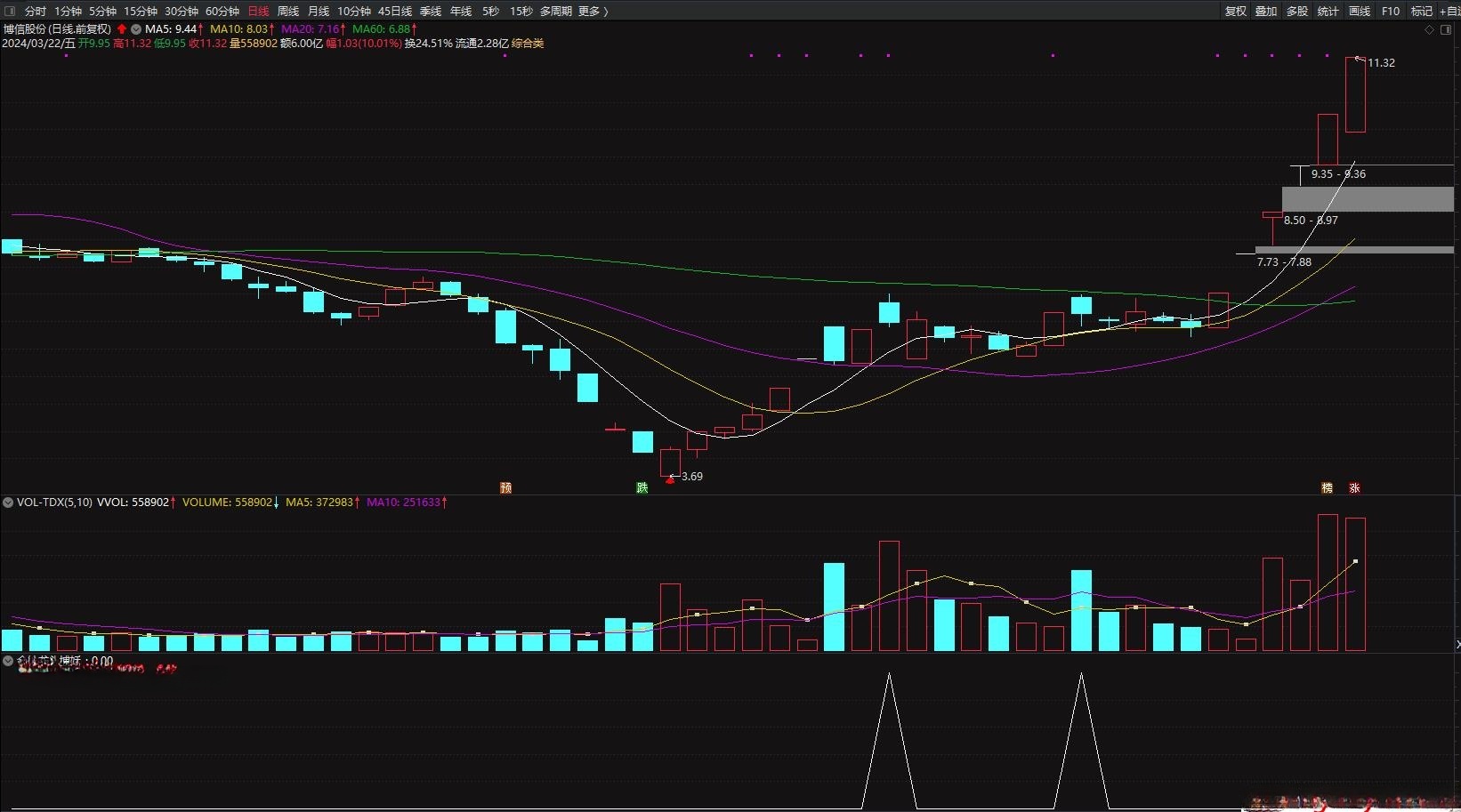Click the orange 预 marker below the chart
The image size is (1461, 812).
(x=505, y=487)
